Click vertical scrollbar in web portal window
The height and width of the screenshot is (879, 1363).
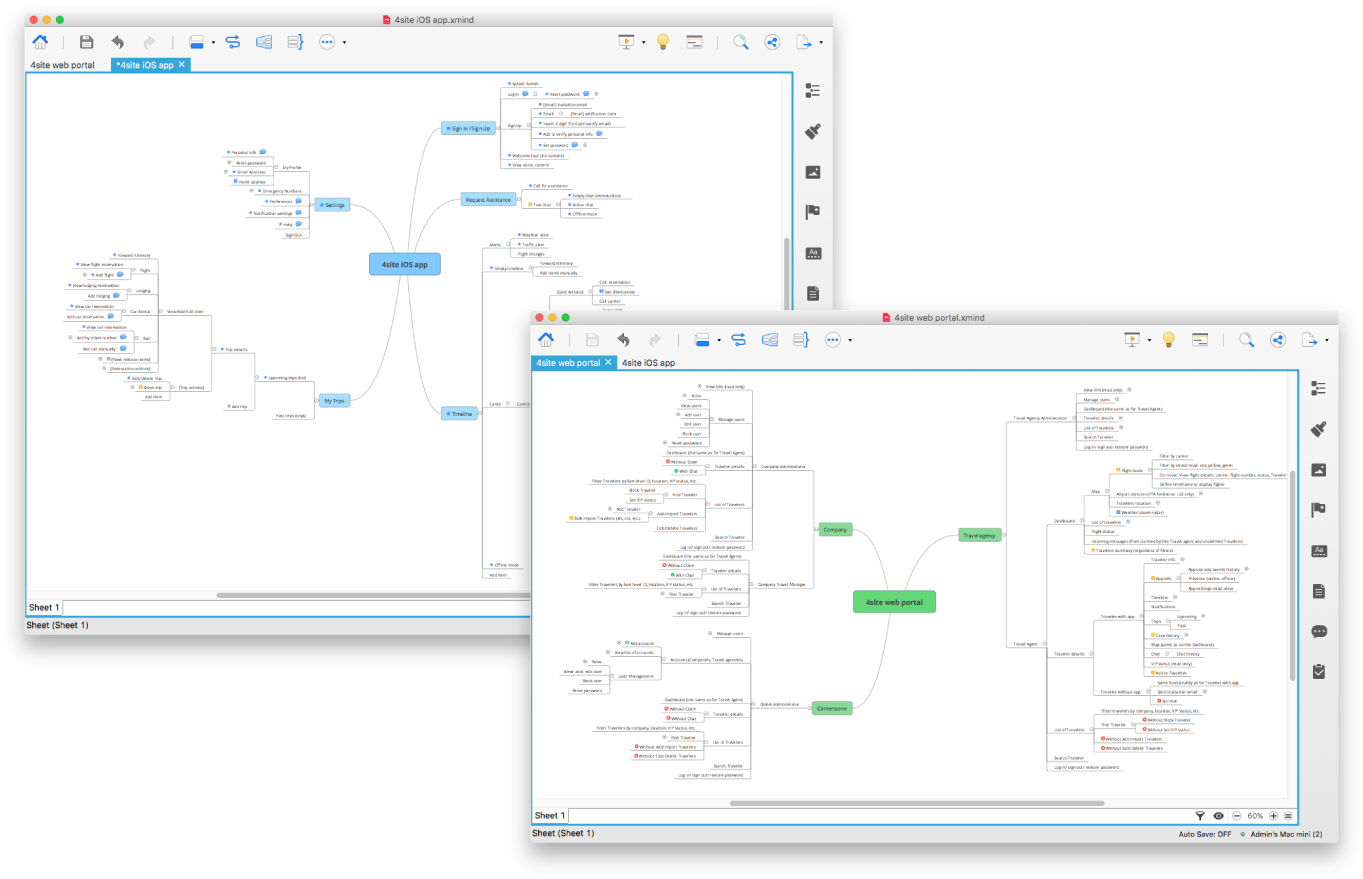(x=1292, y=575)
